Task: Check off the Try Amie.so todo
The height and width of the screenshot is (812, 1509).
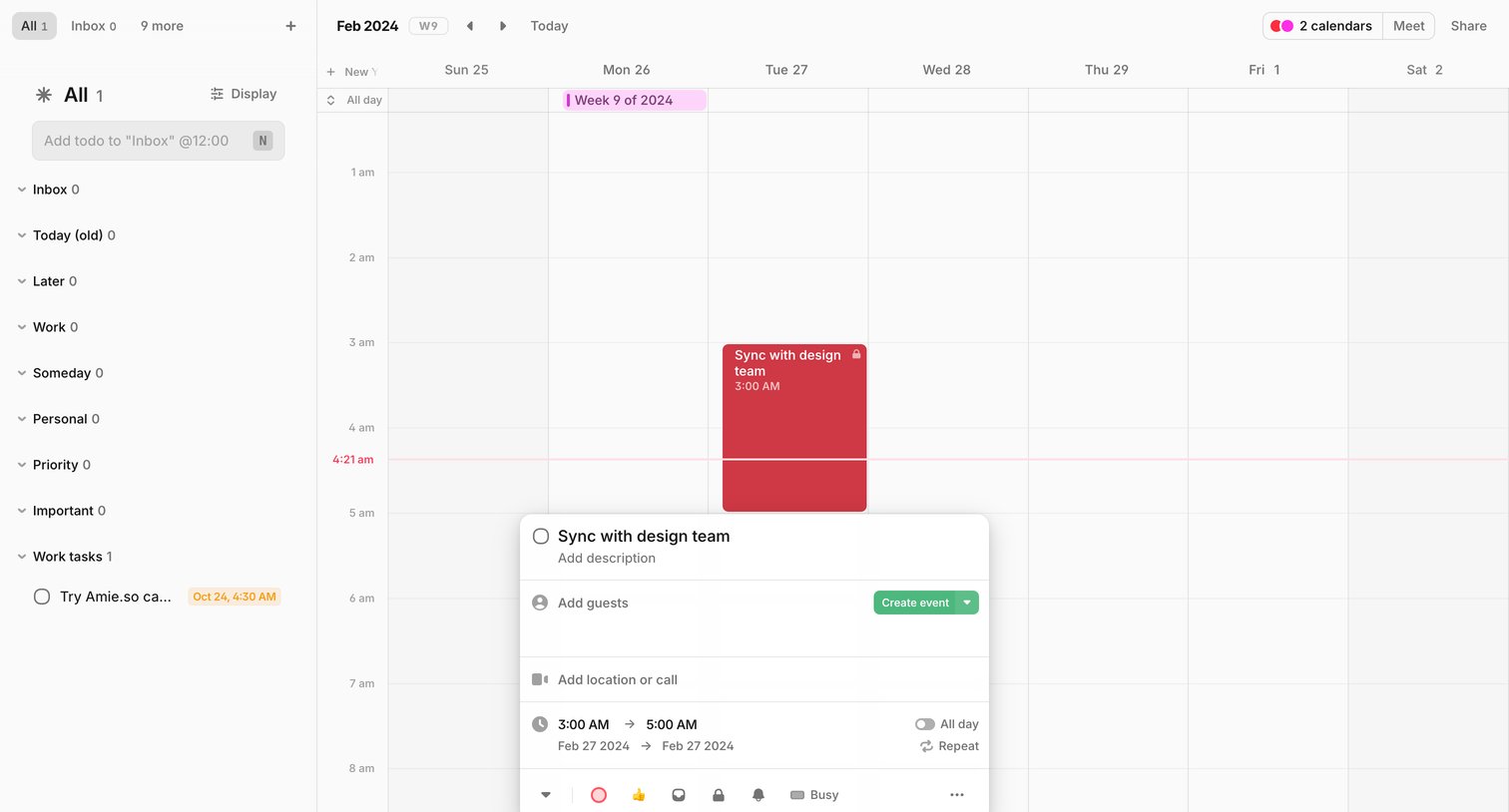Action: (42, 597)
